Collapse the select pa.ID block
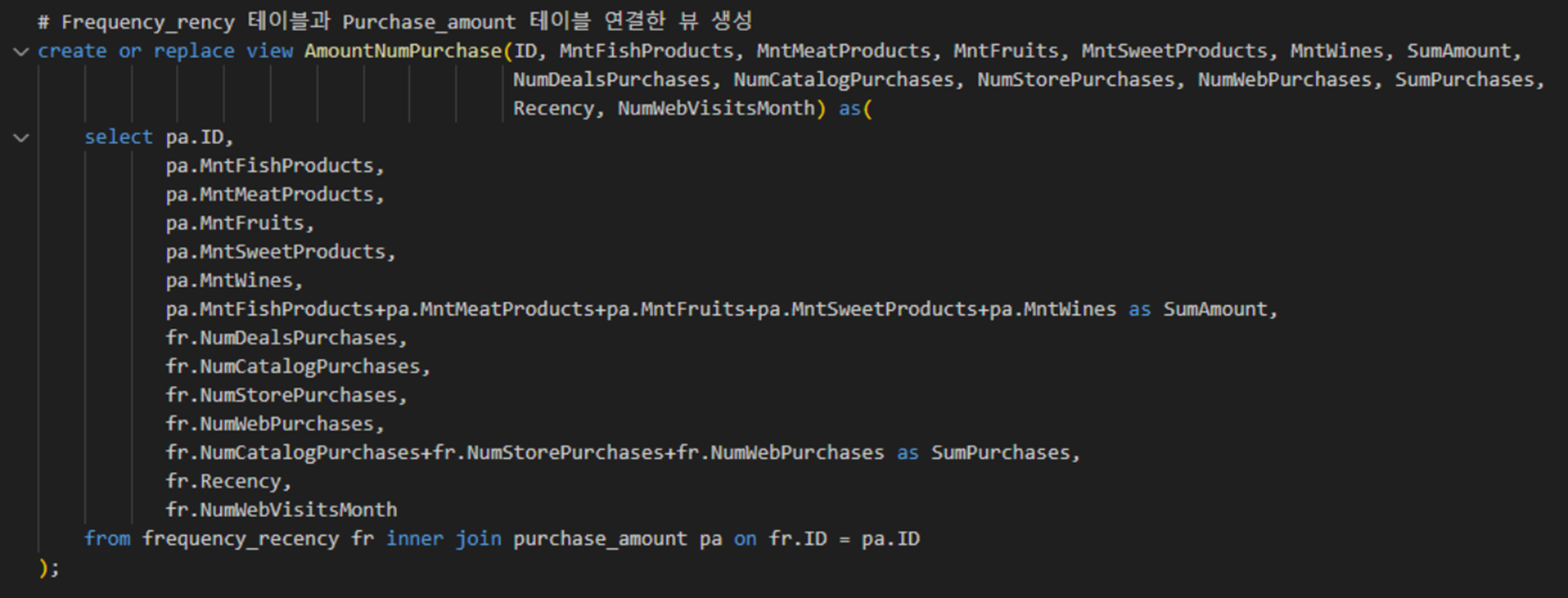Viewport: 1568px width, 598px height. [21, 138]
